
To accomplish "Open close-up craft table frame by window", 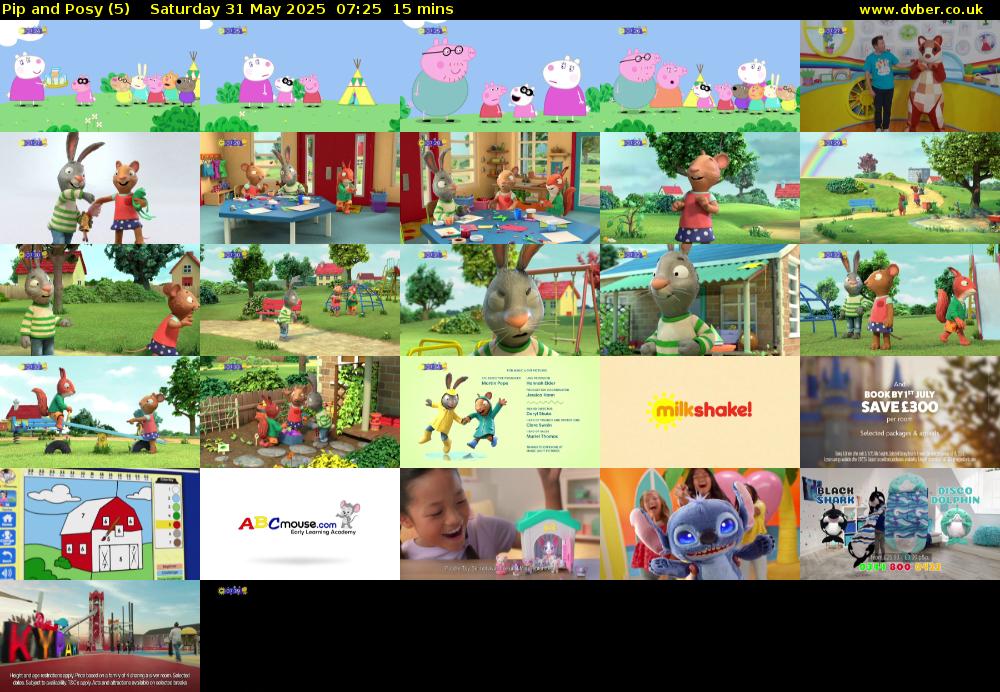I will click(500, 188).
